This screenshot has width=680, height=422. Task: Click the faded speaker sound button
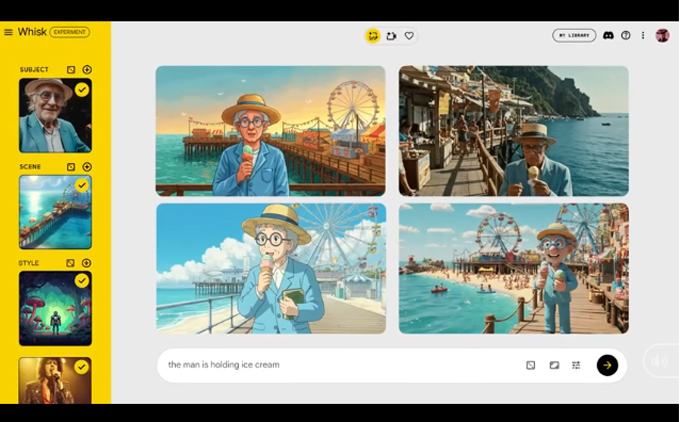659,361
